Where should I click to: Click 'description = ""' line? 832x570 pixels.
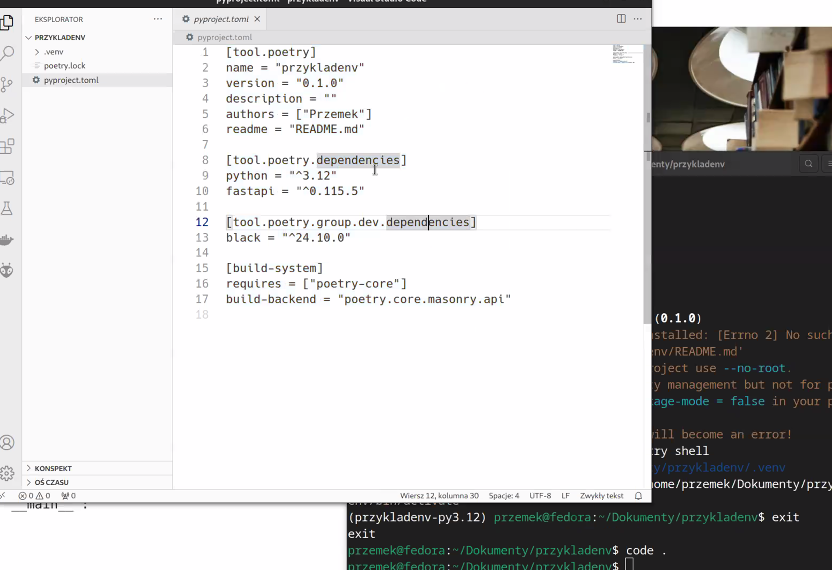[x=281, y=99]
